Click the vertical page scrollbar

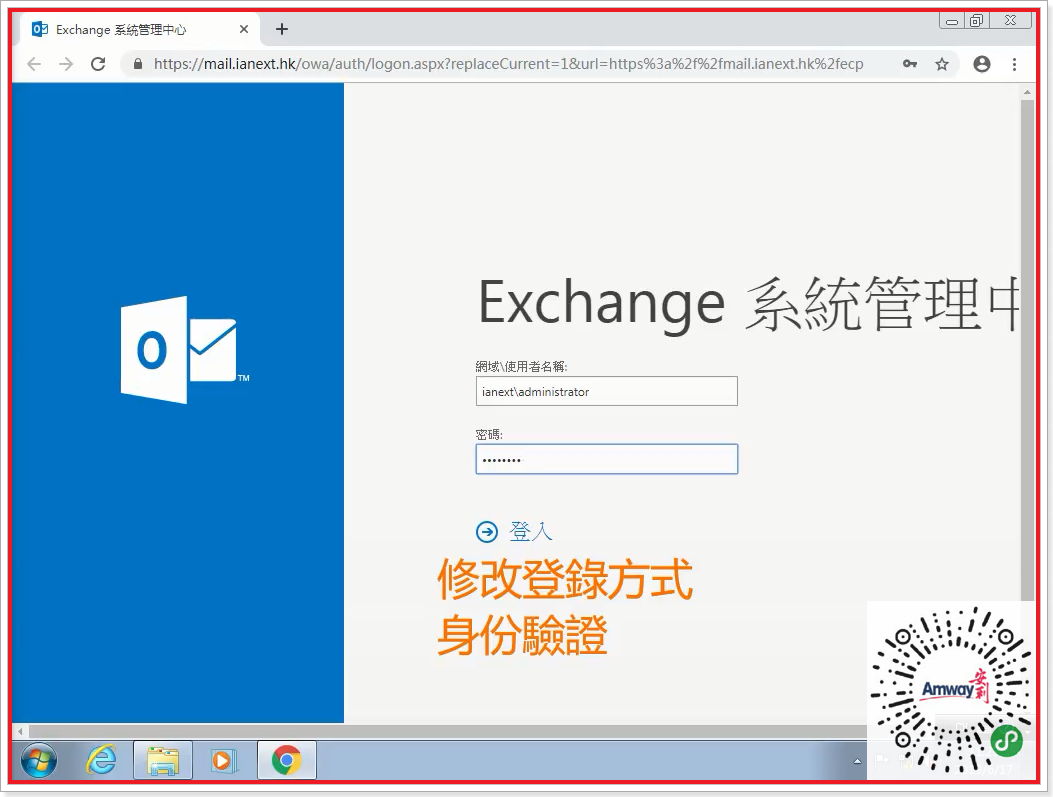tap(1027, 349)
